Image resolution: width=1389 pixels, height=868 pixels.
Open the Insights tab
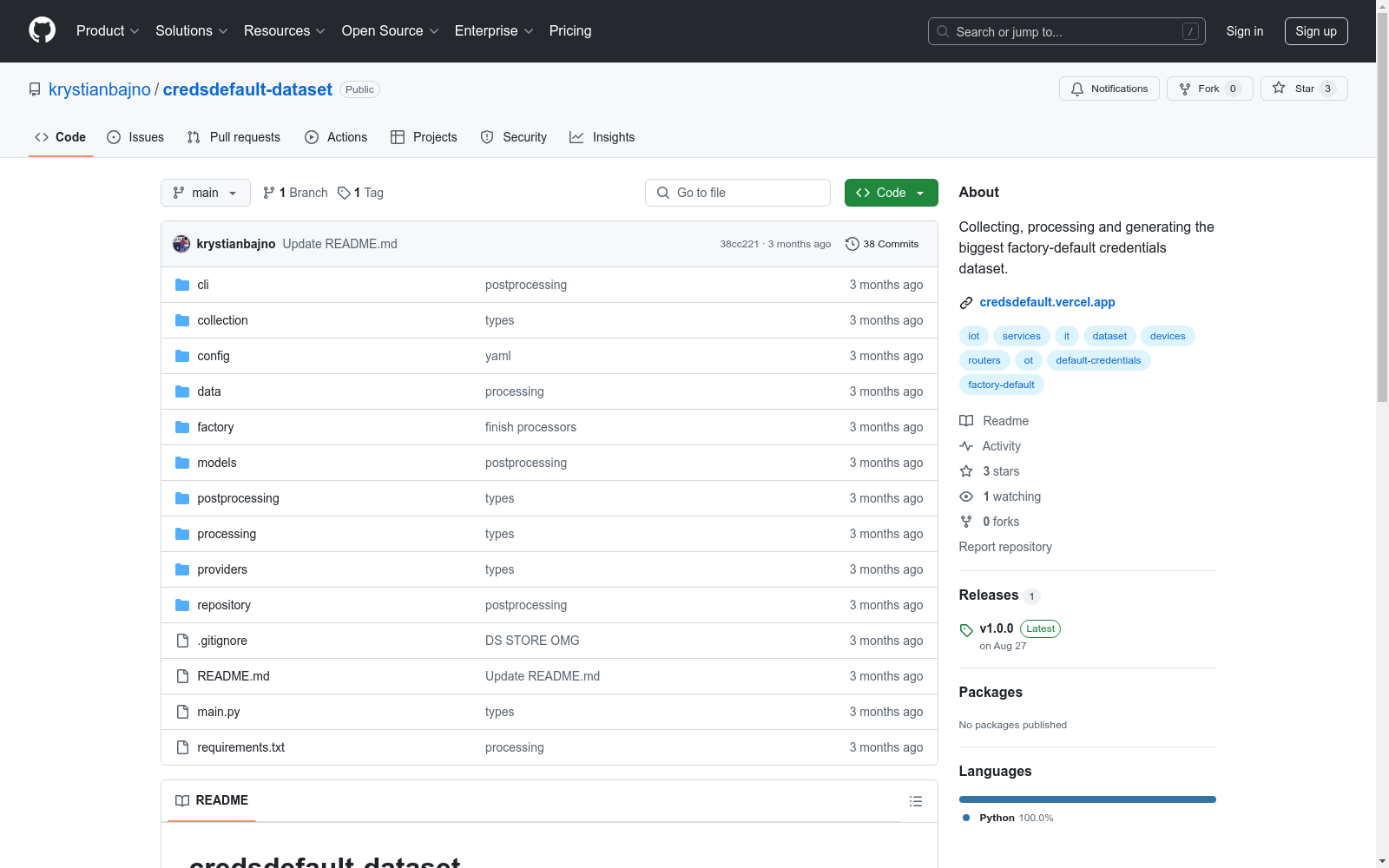(x=602, y=137)
